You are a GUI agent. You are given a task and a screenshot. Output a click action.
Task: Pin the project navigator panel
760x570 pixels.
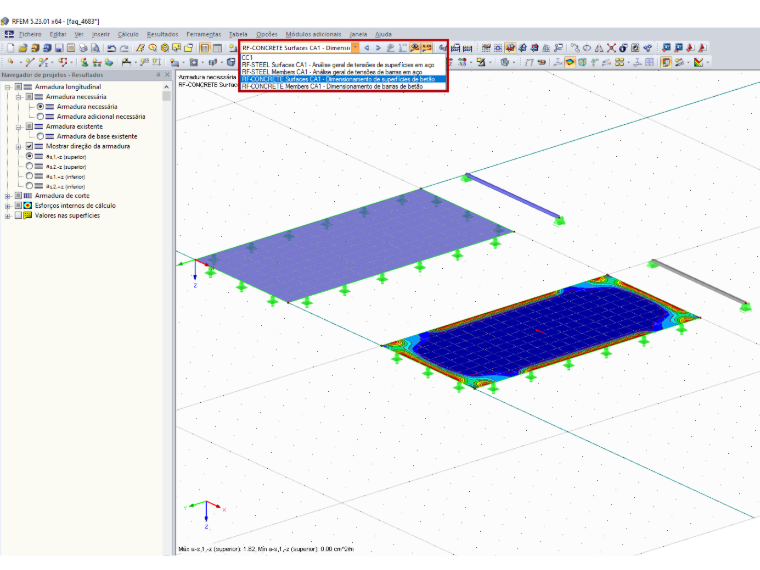tap(158, 75)
